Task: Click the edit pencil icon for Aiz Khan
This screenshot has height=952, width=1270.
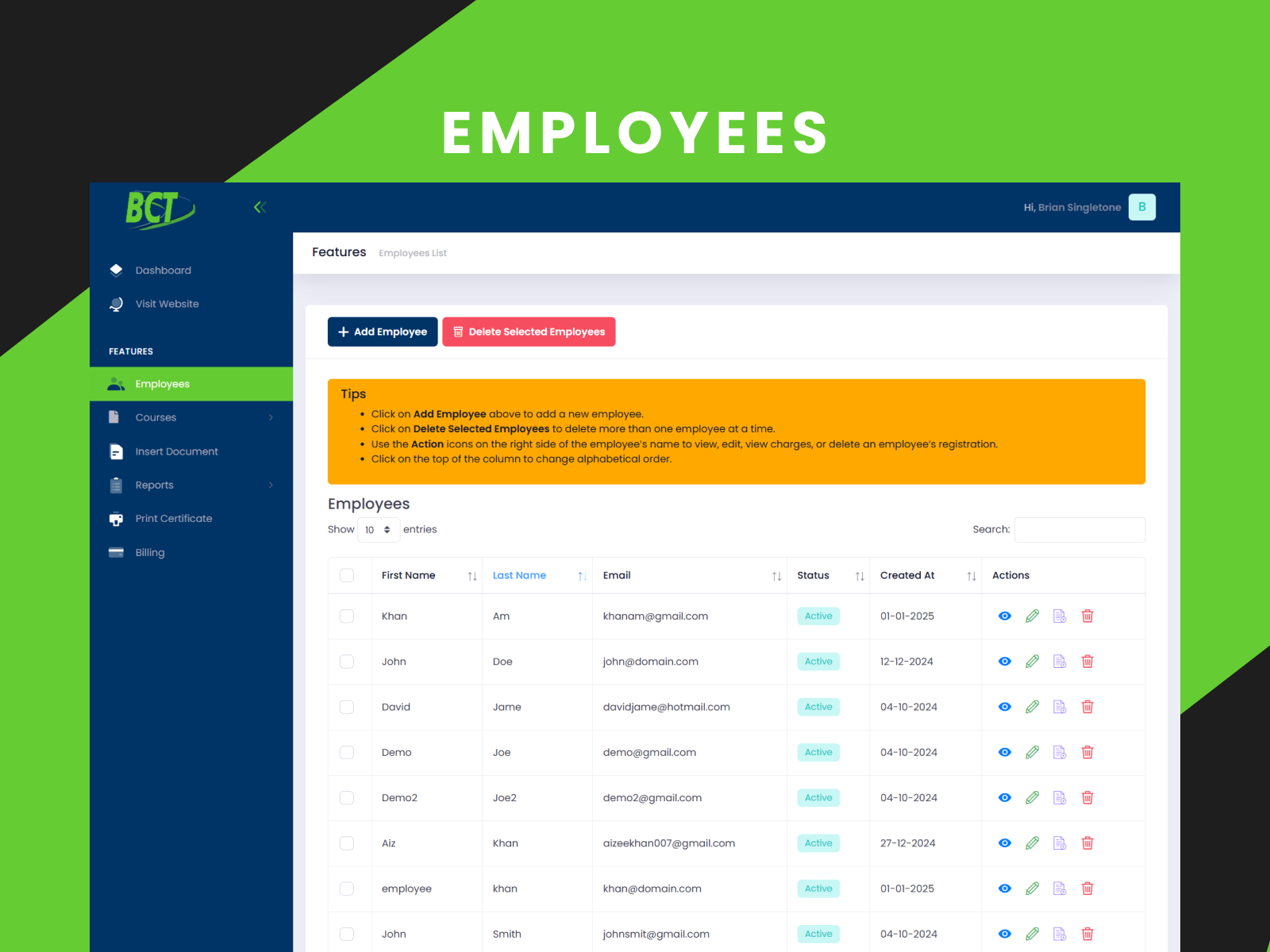Action: (x=1032, y=843)
